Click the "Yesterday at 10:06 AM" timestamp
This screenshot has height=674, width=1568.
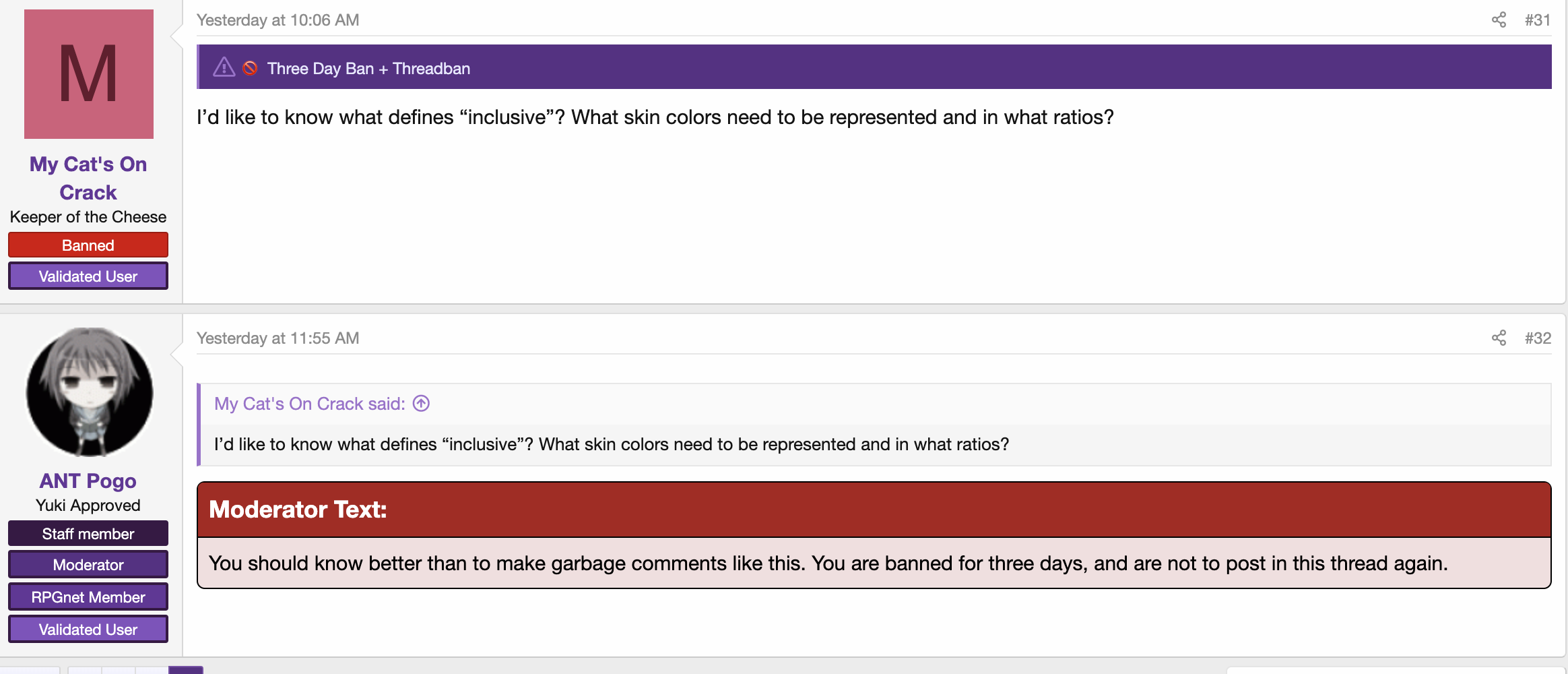(277, 20)
